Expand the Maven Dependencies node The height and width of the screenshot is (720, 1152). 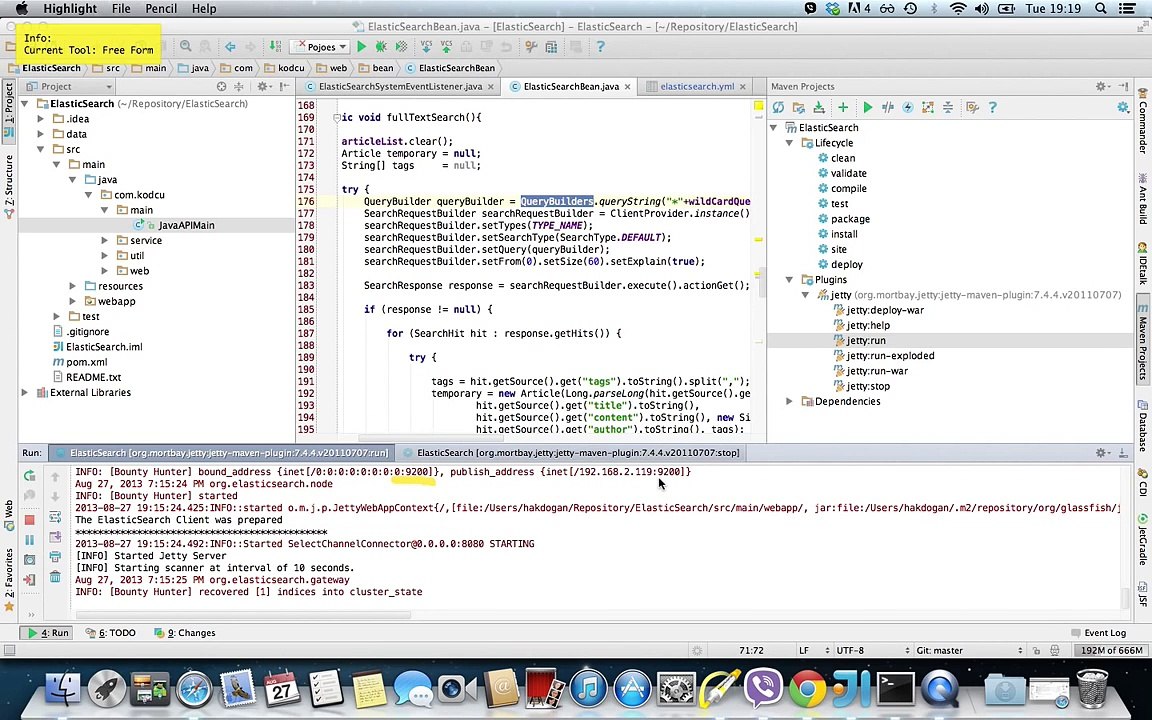coord(790,401)
